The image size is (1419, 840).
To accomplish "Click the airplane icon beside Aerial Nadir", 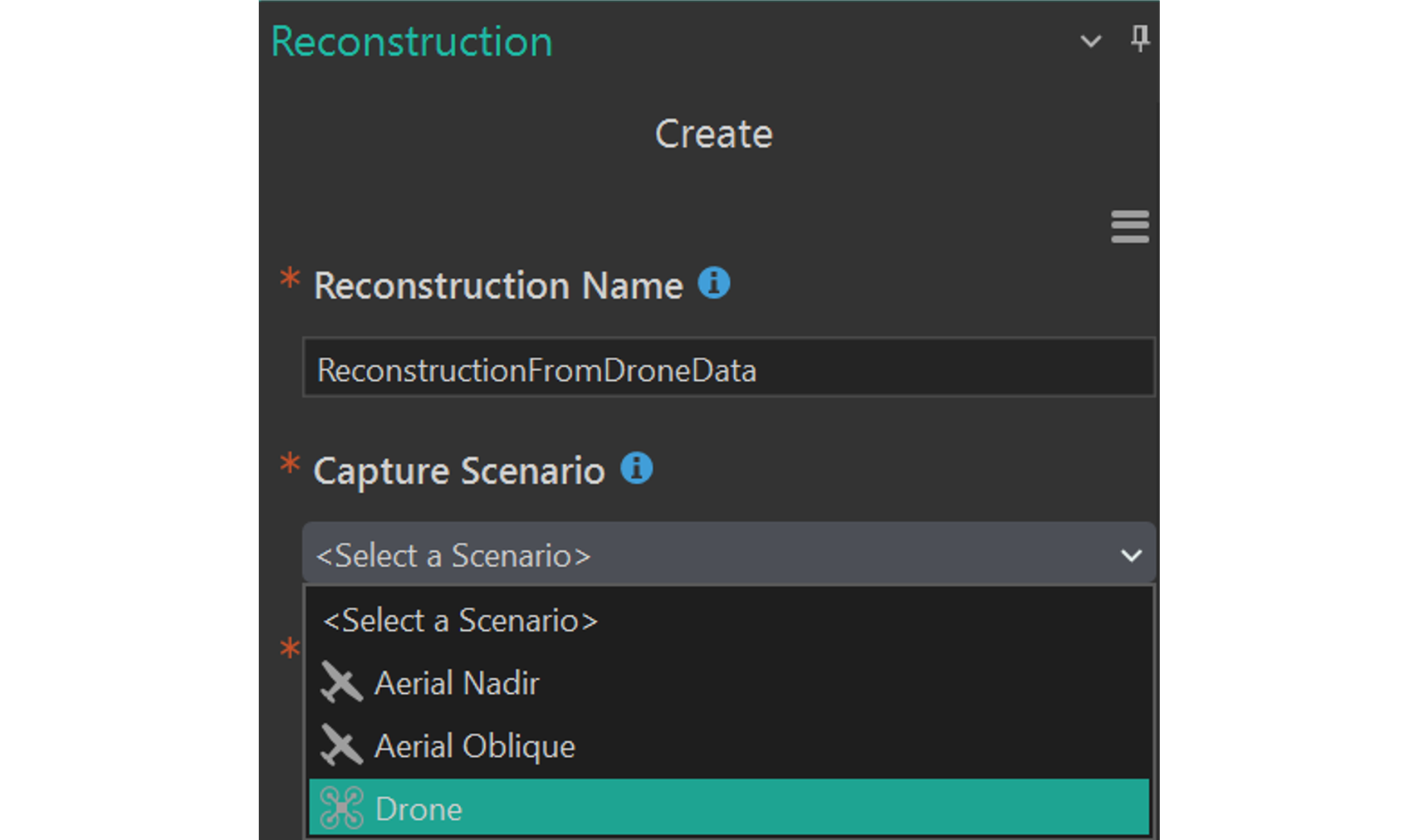I will 341,683.
